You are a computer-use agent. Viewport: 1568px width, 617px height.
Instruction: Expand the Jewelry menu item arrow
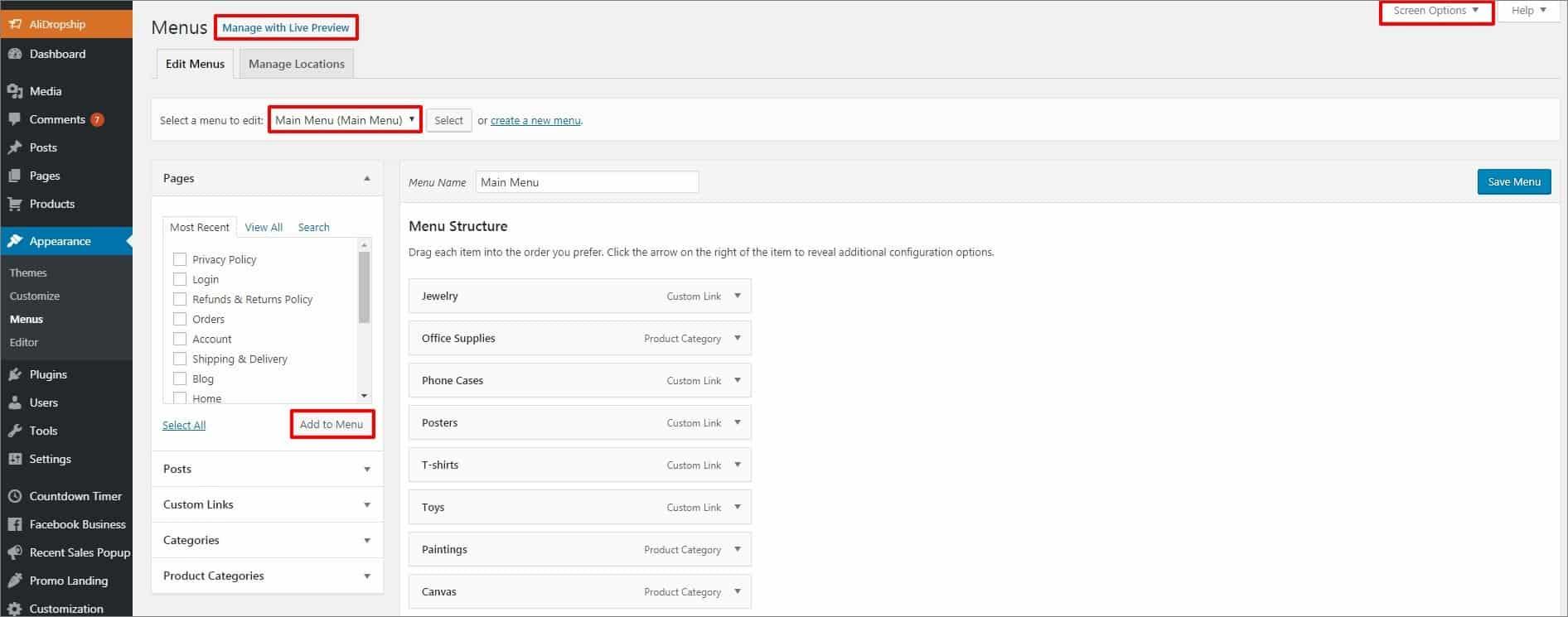point(738,296)
